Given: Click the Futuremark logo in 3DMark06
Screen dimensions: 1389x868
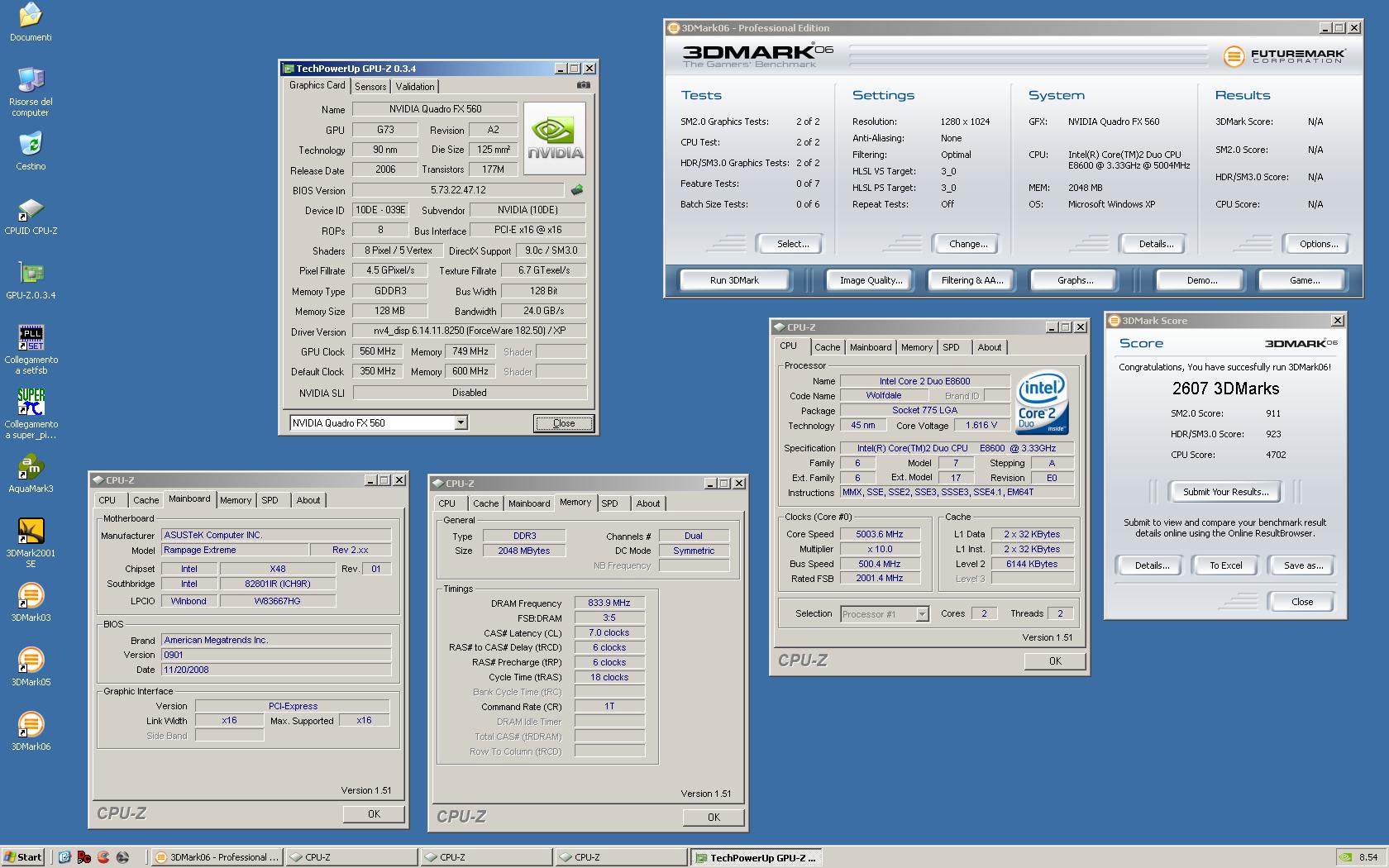Looking at the screenshot, I should tap(1284, 55).
